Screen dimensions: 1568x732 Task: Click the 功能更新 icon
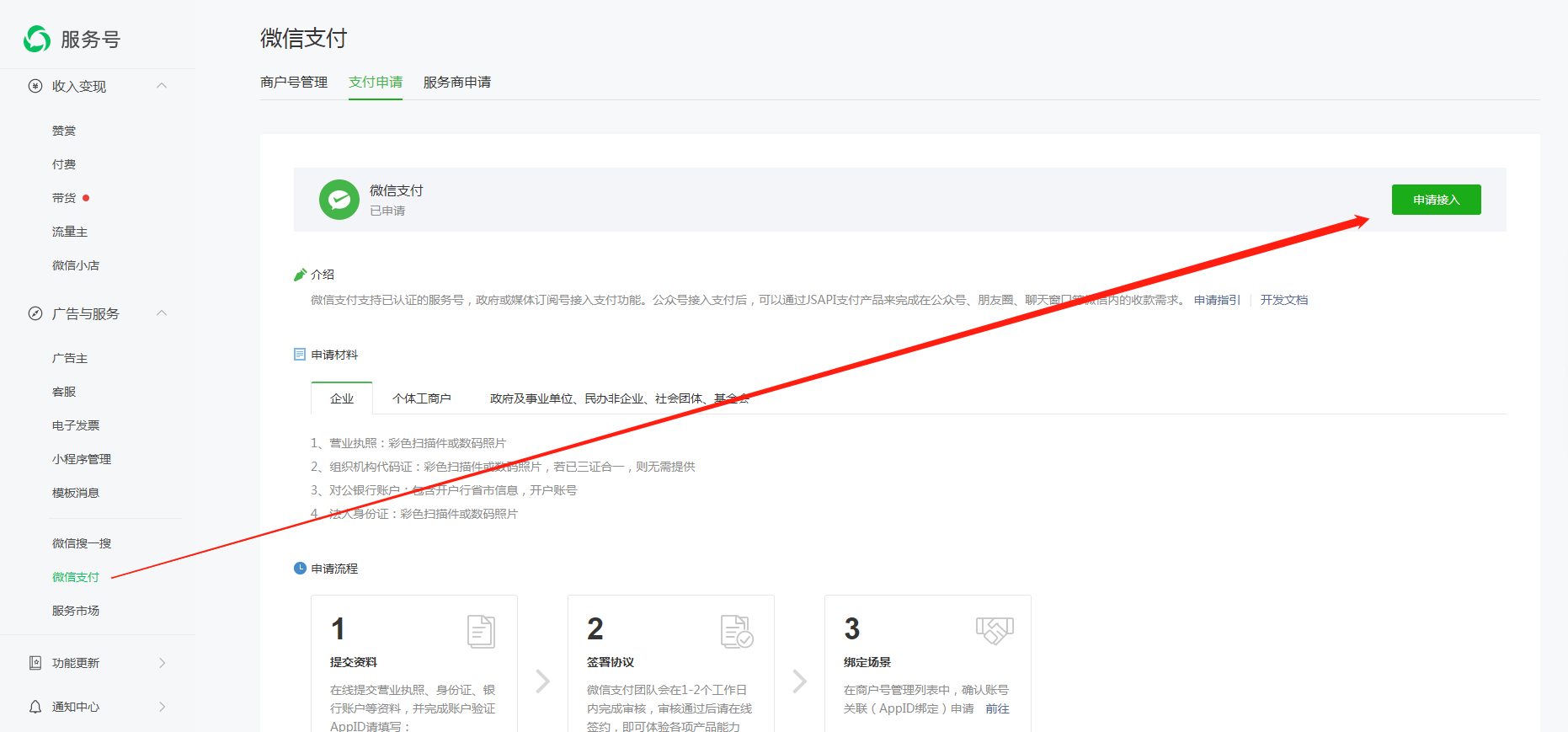click(35, 663)
